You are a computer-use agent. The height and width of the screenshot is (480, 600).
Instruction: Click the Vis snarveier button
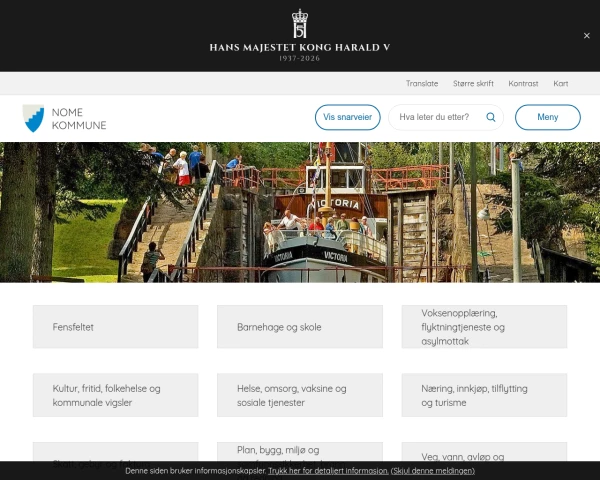pos(347,117)
